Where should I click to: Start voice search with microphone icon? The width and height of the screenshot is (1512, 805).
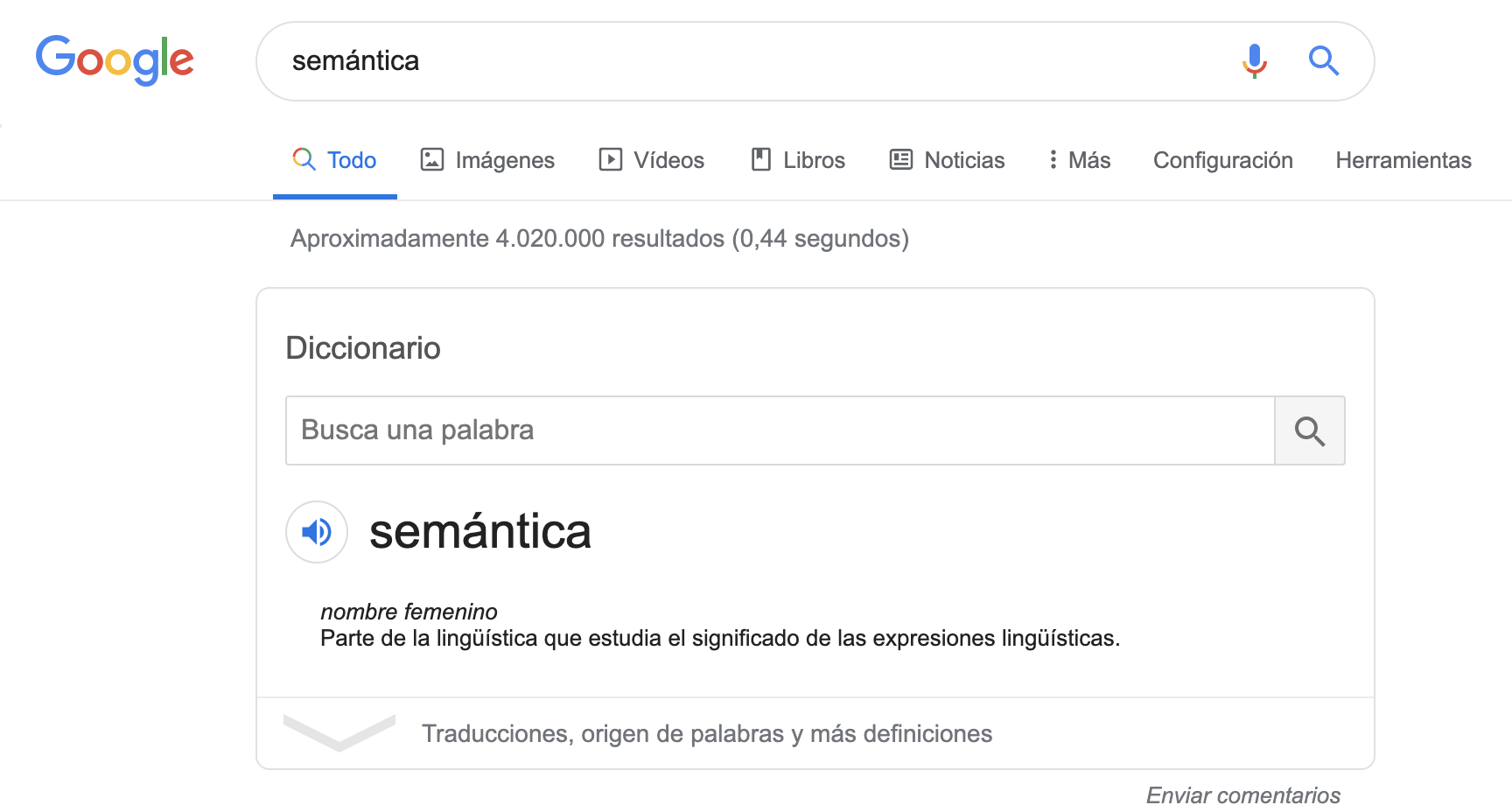point(1255,60)
